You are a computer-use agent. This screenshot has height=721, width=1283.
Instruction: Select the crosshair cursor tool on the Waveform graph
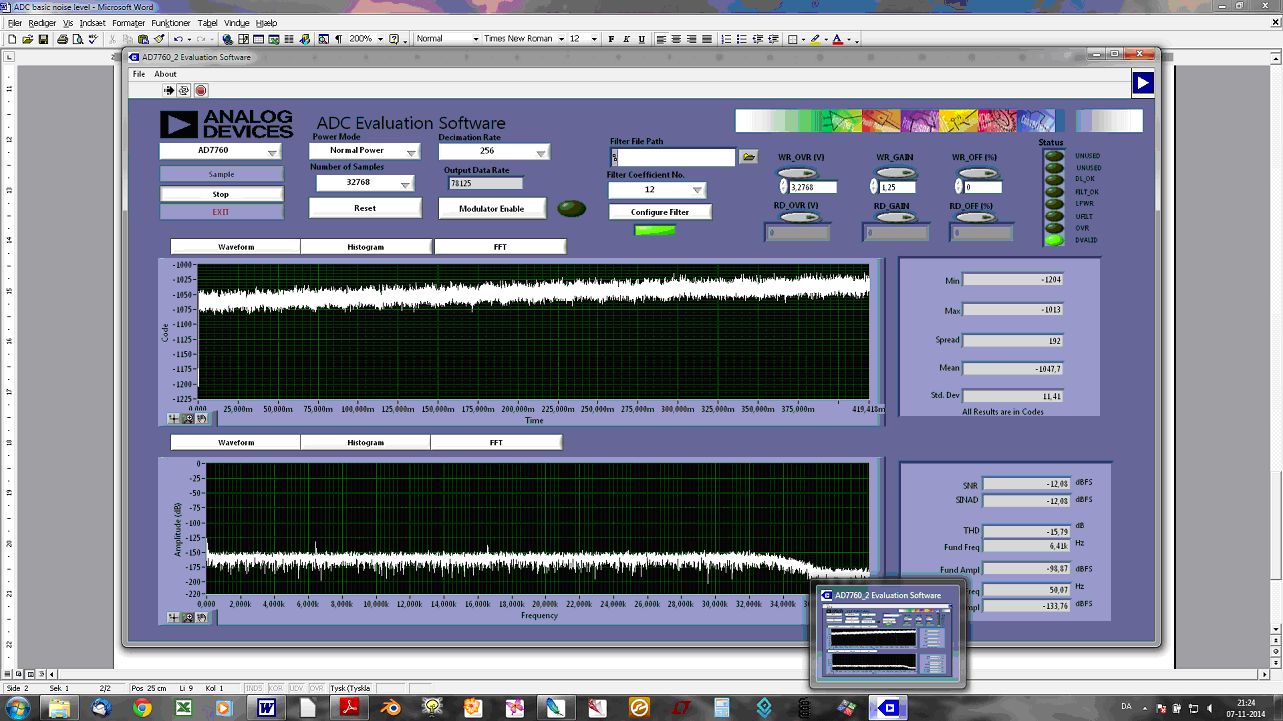[173, 419]
